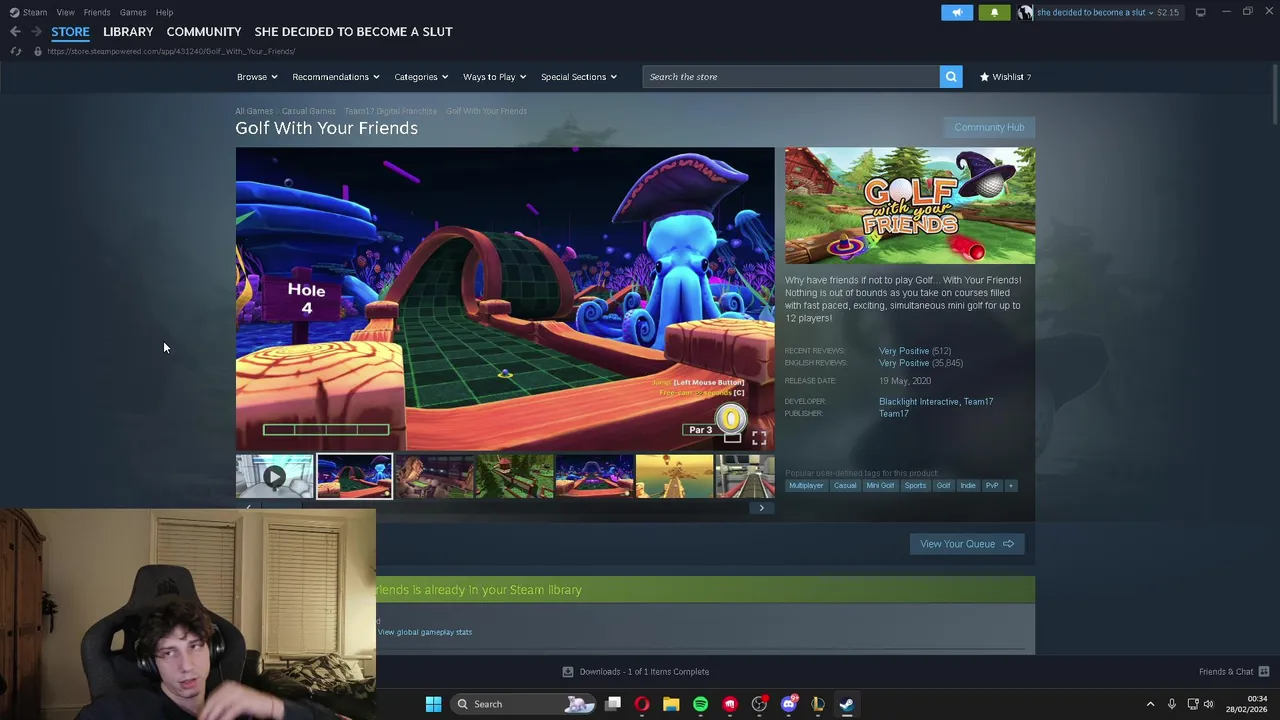Show hidden system tray icons
This screenshot has width=1280, height=720.
pos(1150,704)
